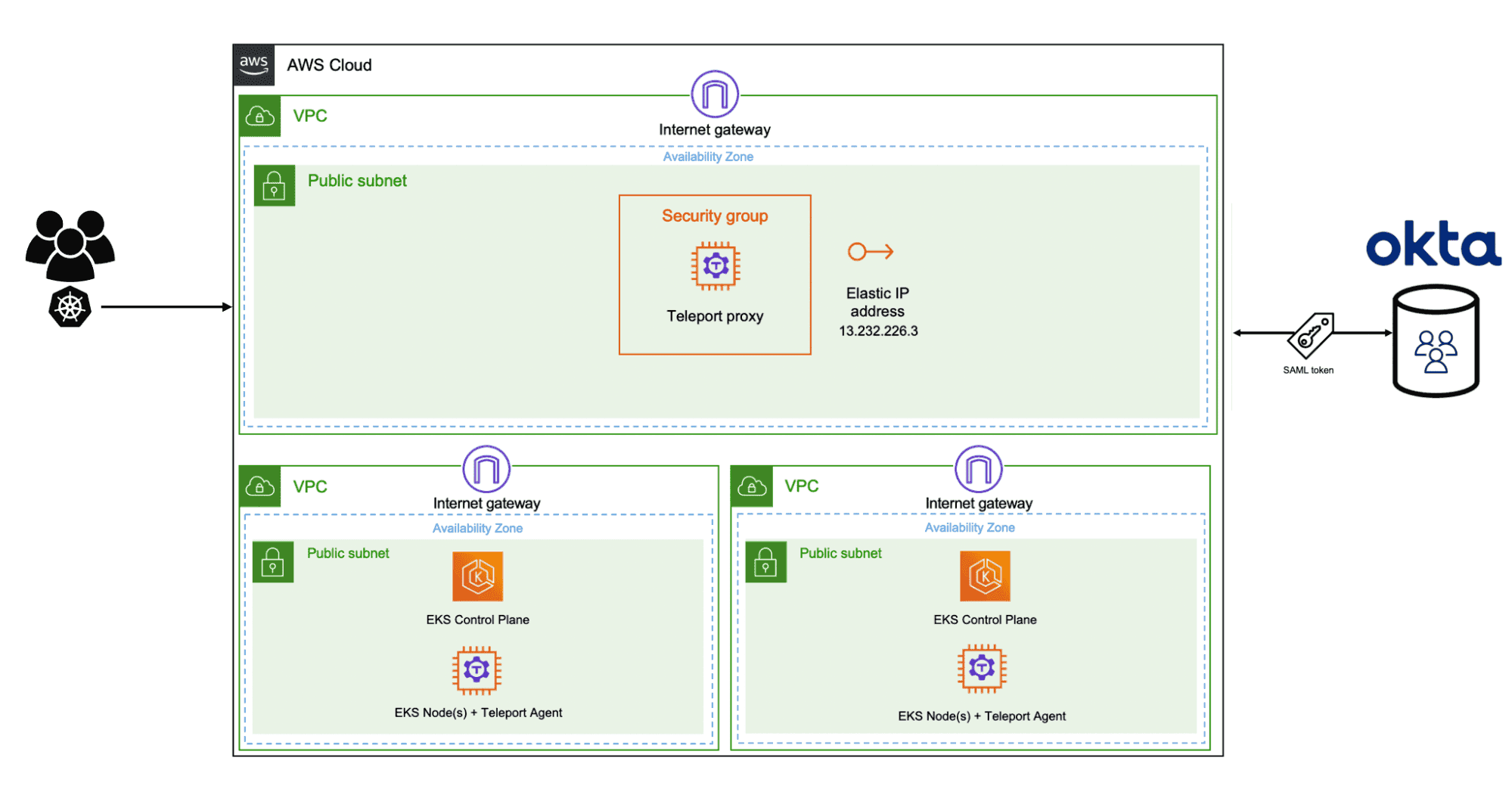Screen dimensions: 1512x798
Task: Click the bottom-right 'VPC' label
Action: 802,486
